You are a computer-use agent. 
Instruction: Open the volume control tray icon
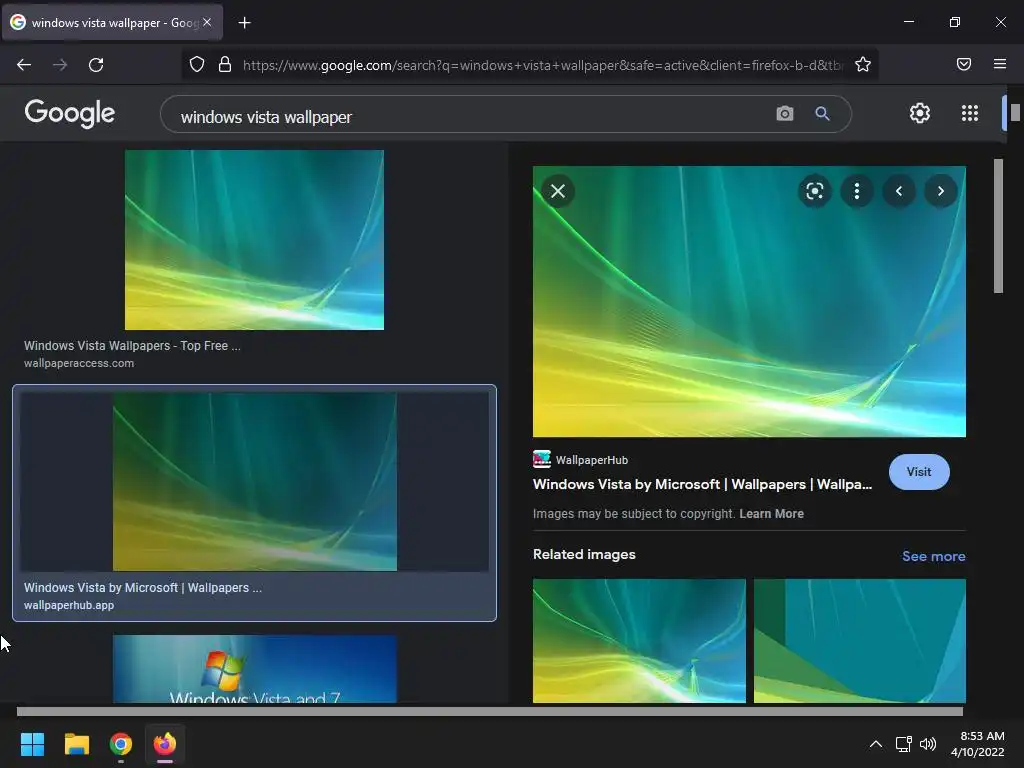927,744
